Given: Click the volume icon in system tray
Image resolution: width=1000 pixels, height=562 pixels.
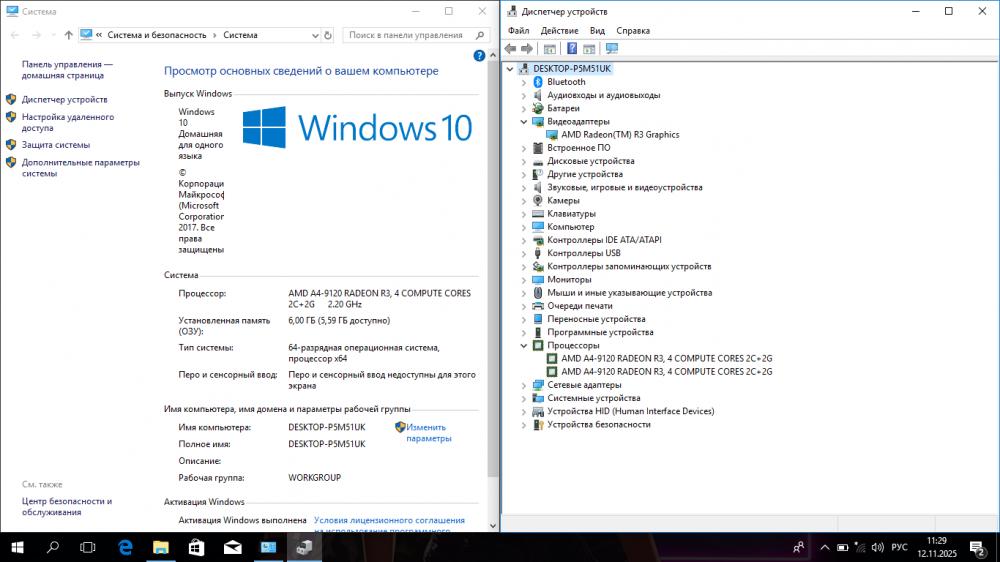Looking at the screenshot, I should [x=878, y=547].
